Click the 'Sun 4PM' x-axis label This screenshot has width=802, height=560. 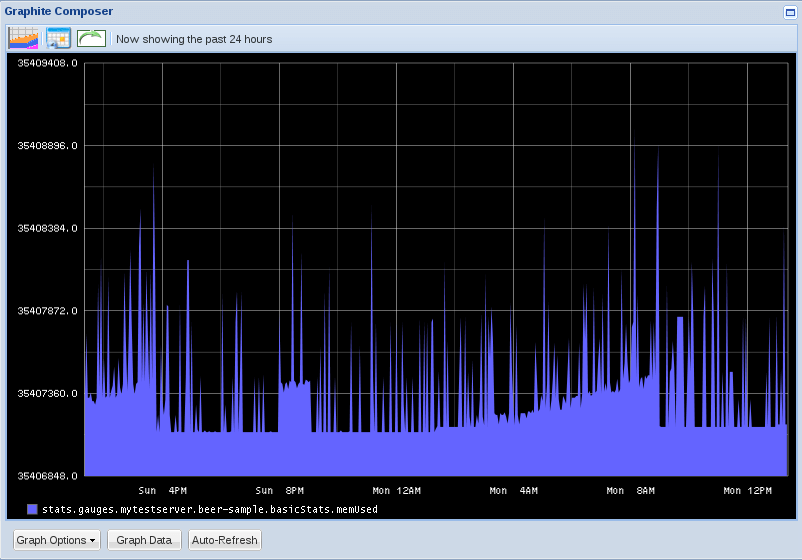point(162,491)
